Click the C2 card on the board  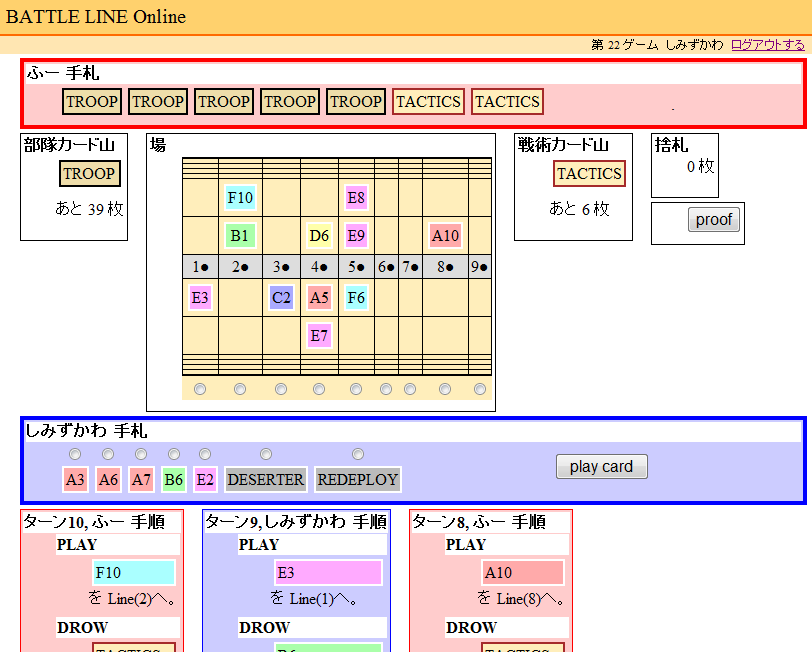[x=281, y=298]
